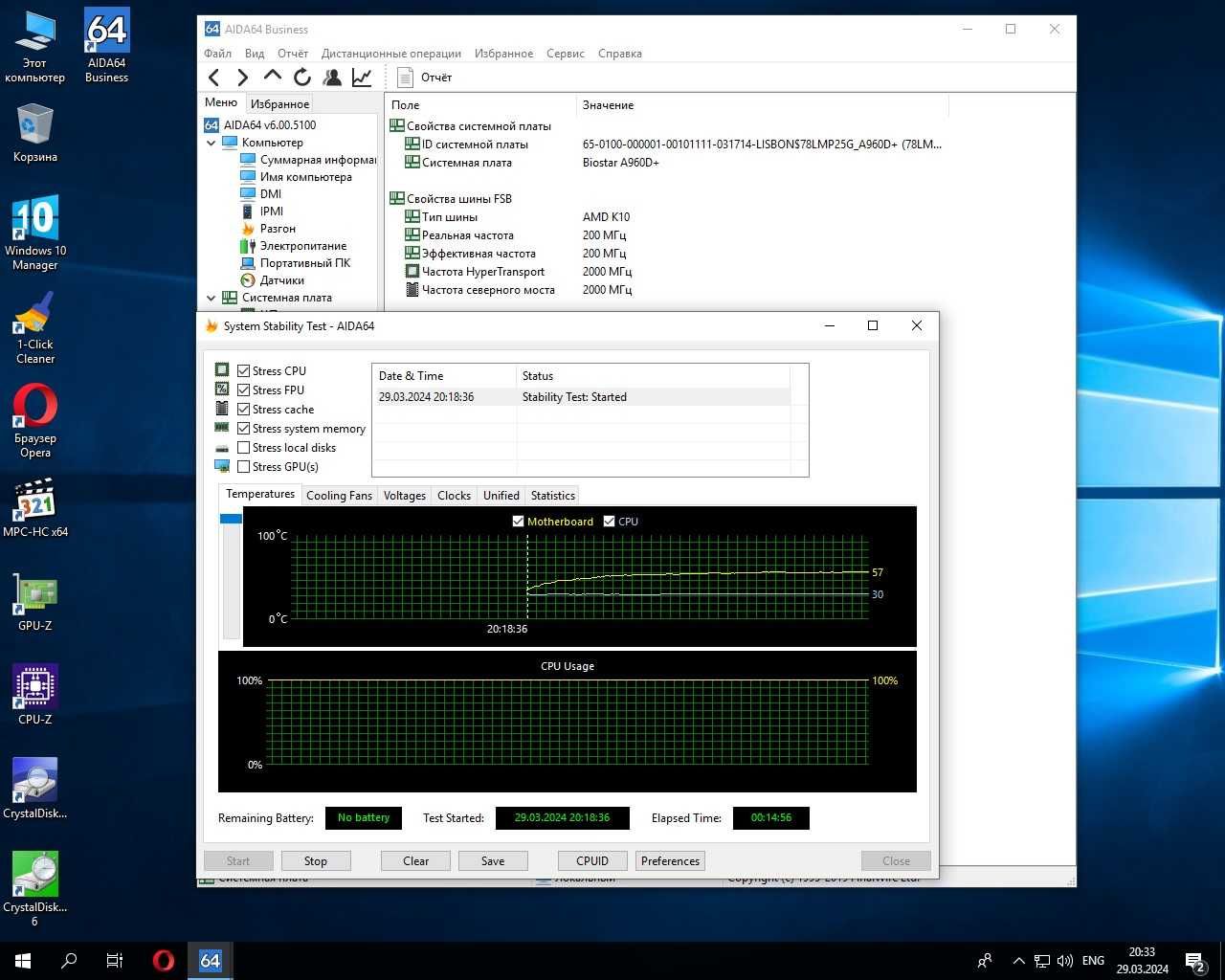Open the Справка menu
The image size is (1225, 980).
[620, 54]
